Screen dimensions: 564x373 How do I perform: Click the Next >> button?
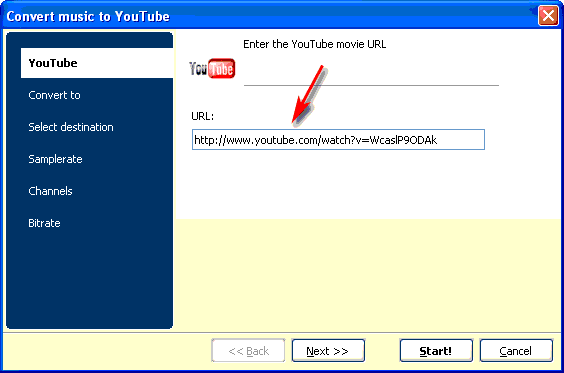click(x=328, y=351)
